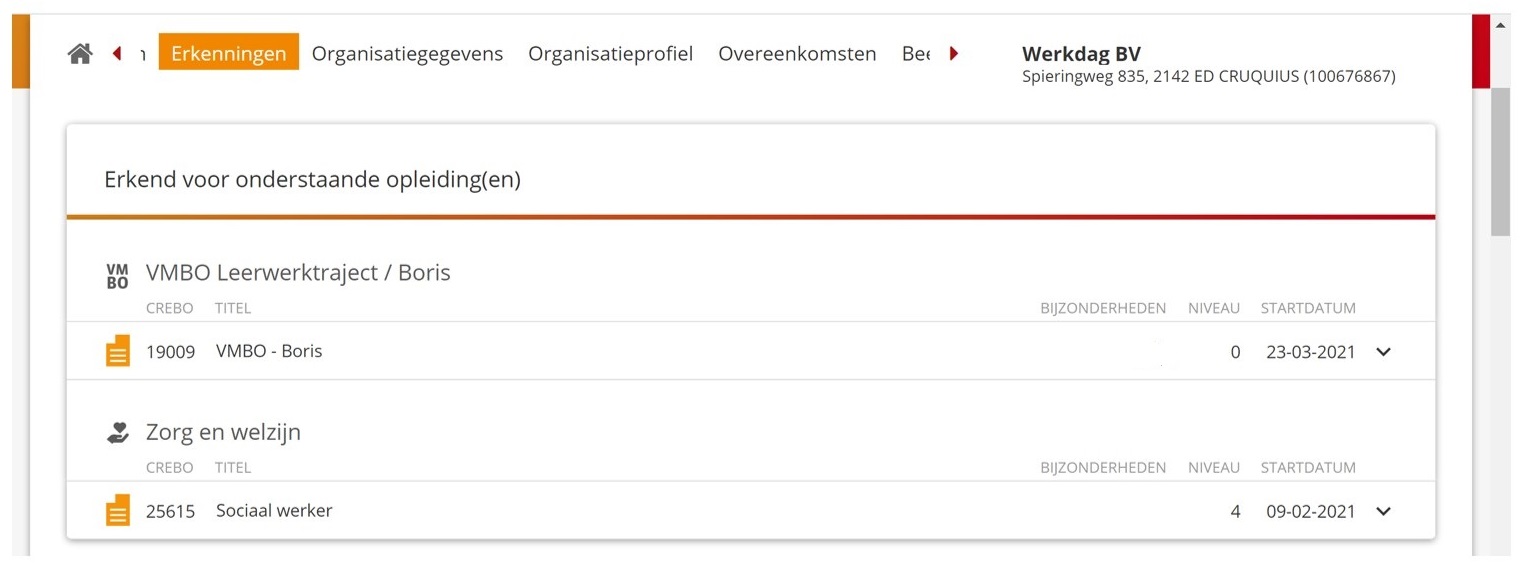Click the Zorg en welzijn heart-hand icon
This screenshot has height=581, width=1530.
pos(118,432)
